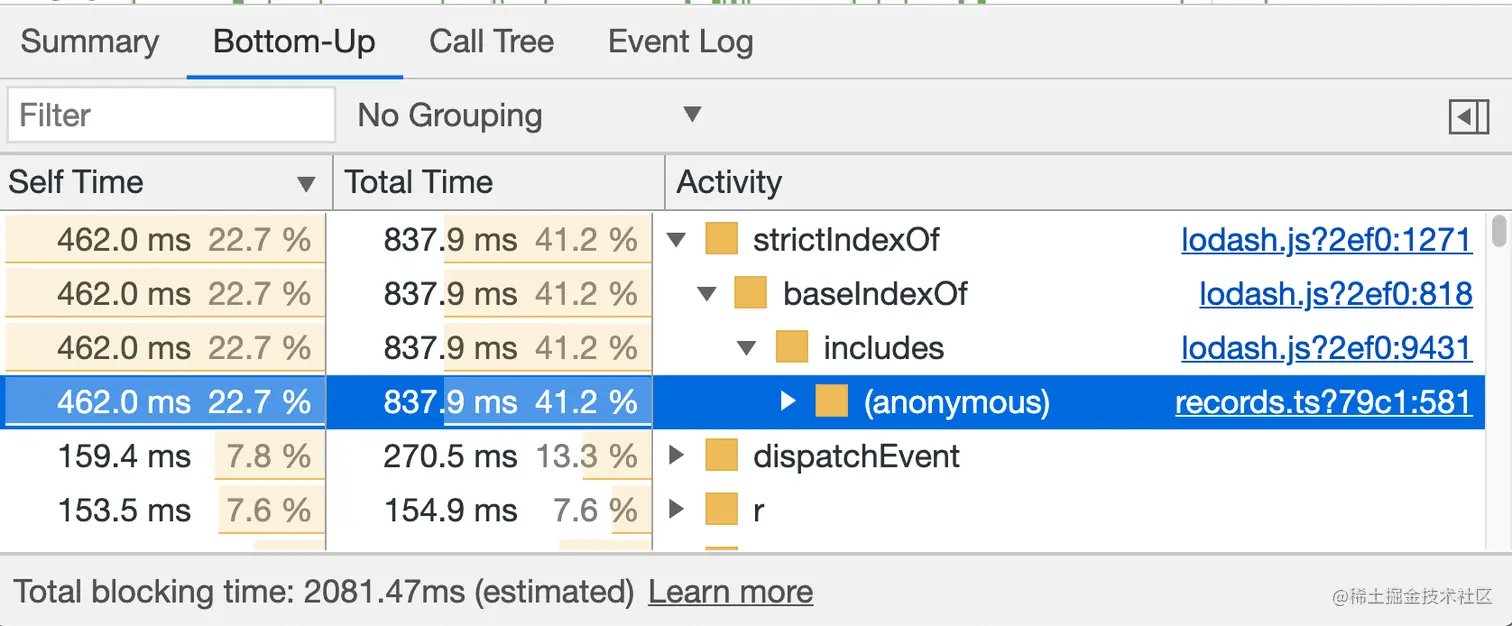Image resolution: width=1512 pixels, height=626 pixels.
Task: Switch to the Summary tab
Action: pyautogui.click(x=89, y=42)
